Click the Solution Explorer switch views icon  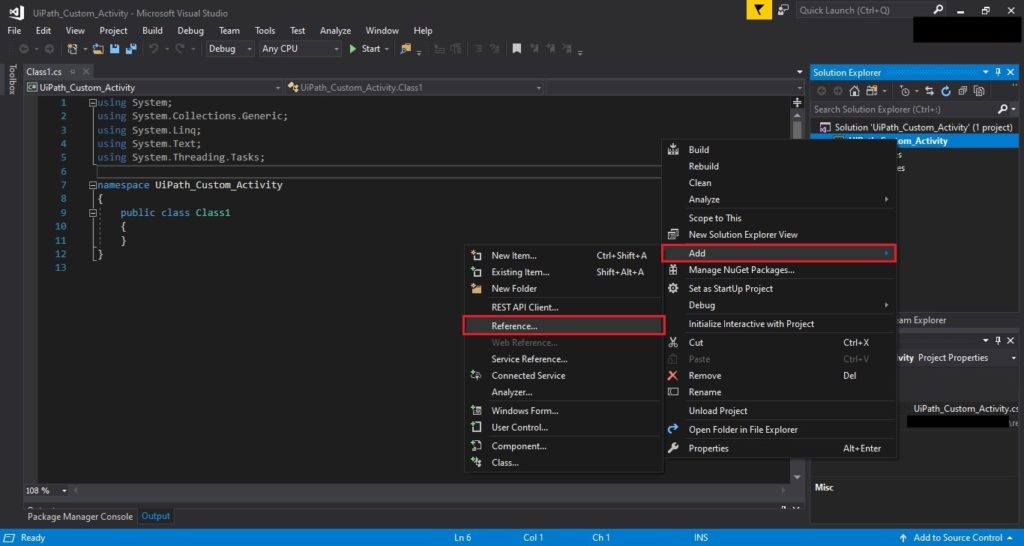(x=871, y=91)
